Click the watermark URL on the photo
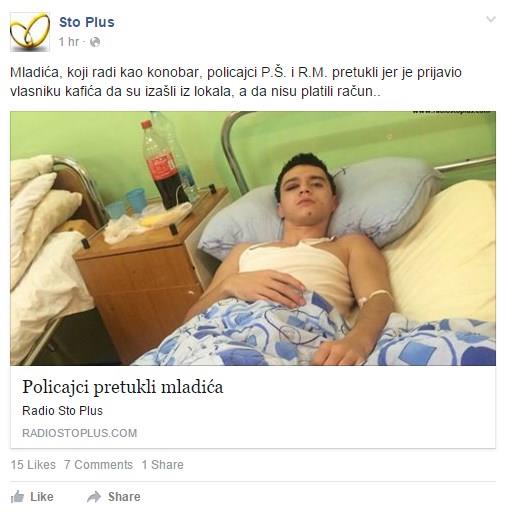Viewport: 507px width, 512px height. click(x=451, y=112)
